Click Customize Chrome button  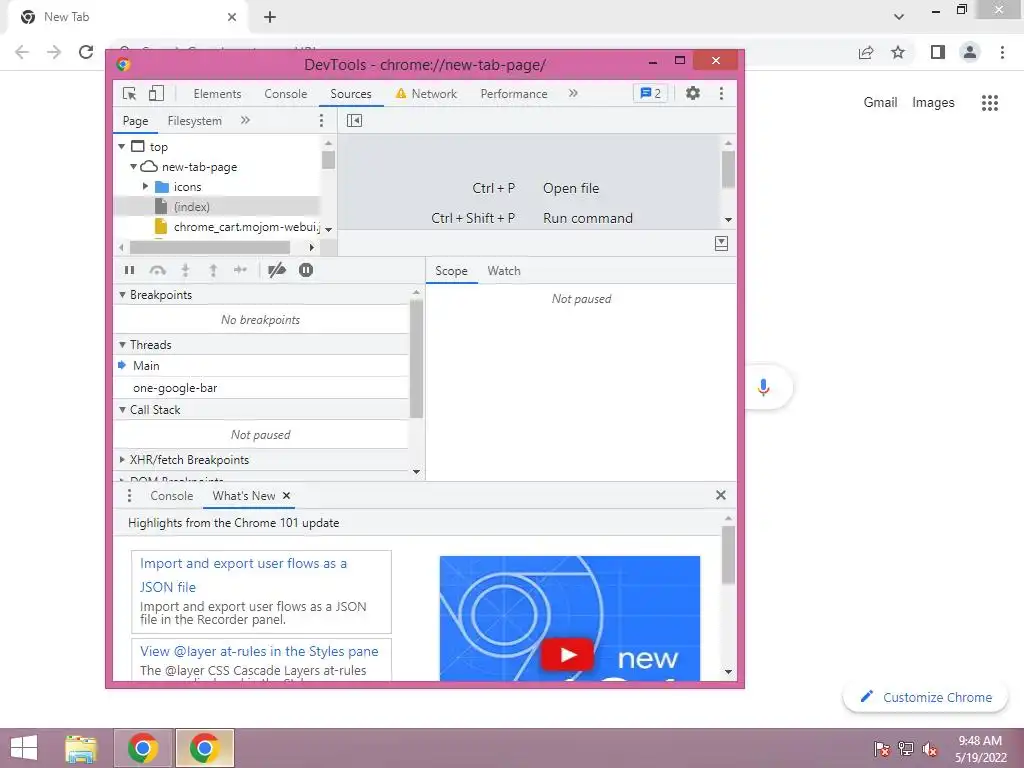coord(925,697)
